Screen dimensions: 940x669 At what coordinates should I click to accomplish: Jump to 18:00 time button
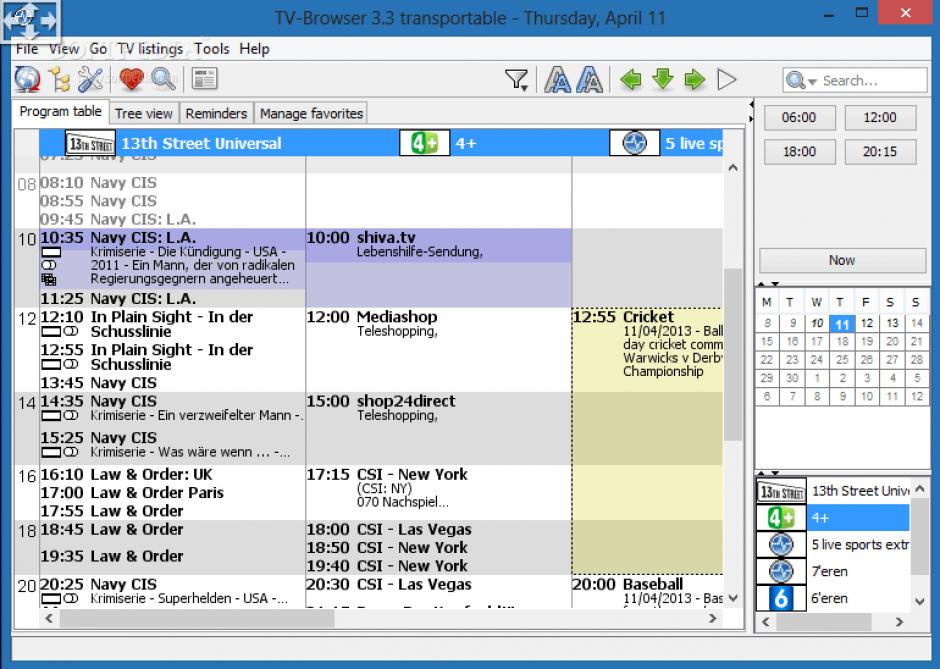coord(799,152)
